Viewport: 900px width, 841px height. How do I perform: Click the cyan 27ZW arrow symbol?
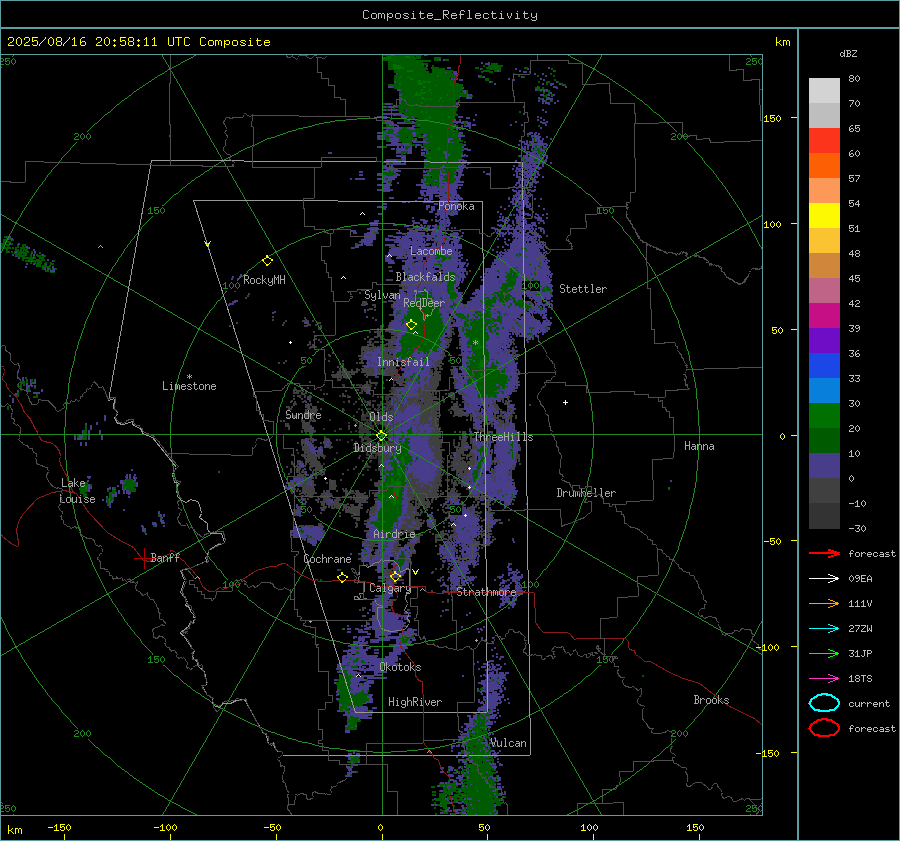tap(824, 629)
